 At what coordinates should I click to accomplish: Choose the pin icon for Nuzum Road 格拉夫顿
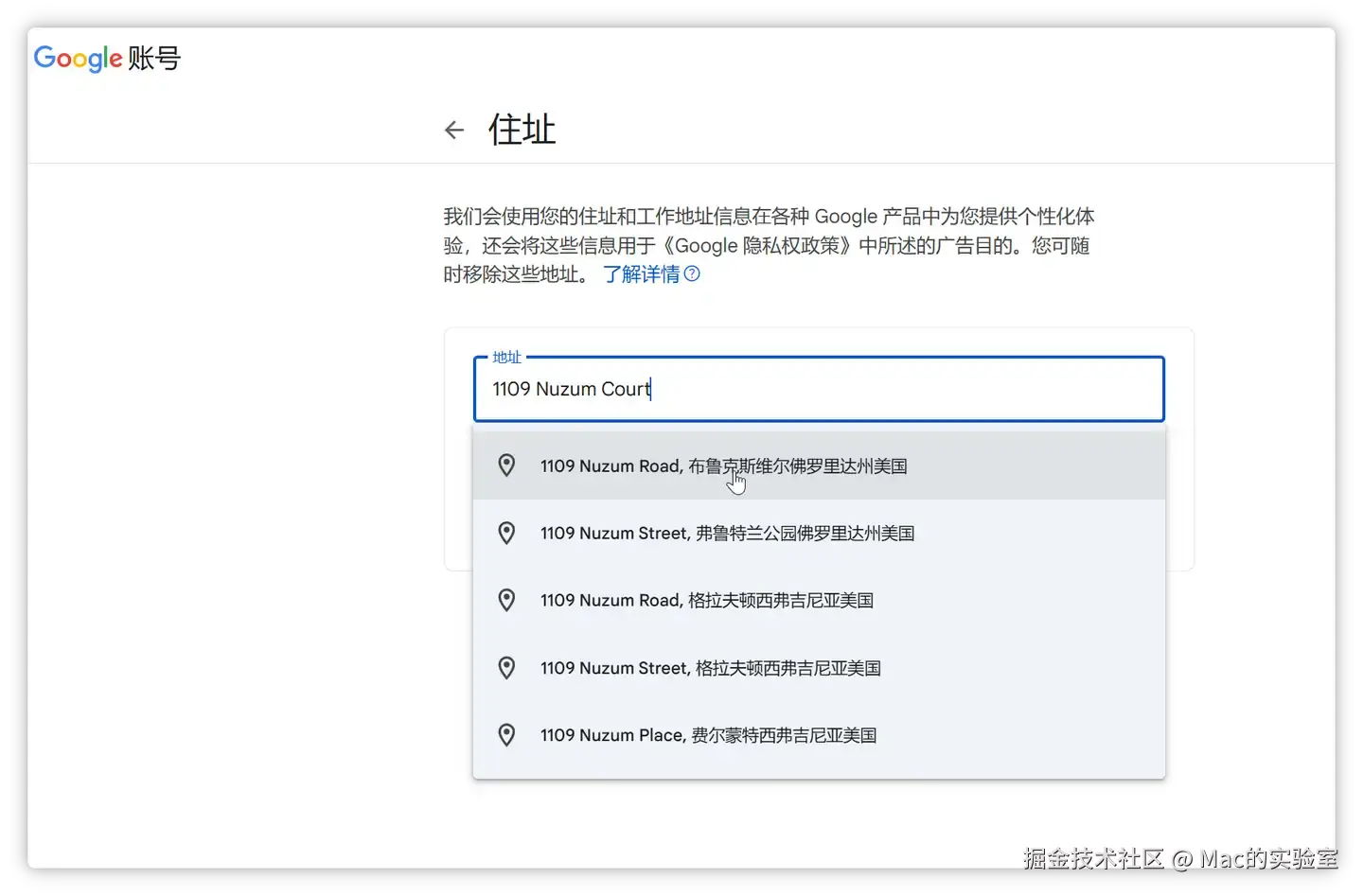click(507, 600)
